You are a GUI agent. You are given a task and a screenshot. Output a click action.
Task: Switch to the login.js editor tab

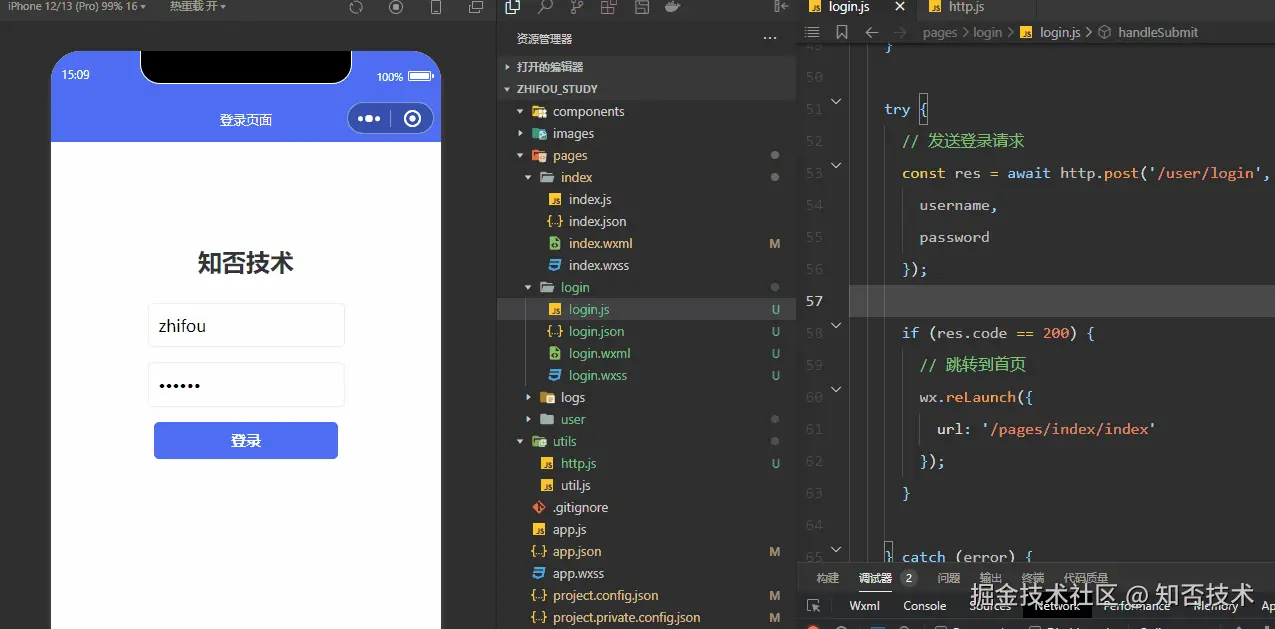[x=849, y=7]
